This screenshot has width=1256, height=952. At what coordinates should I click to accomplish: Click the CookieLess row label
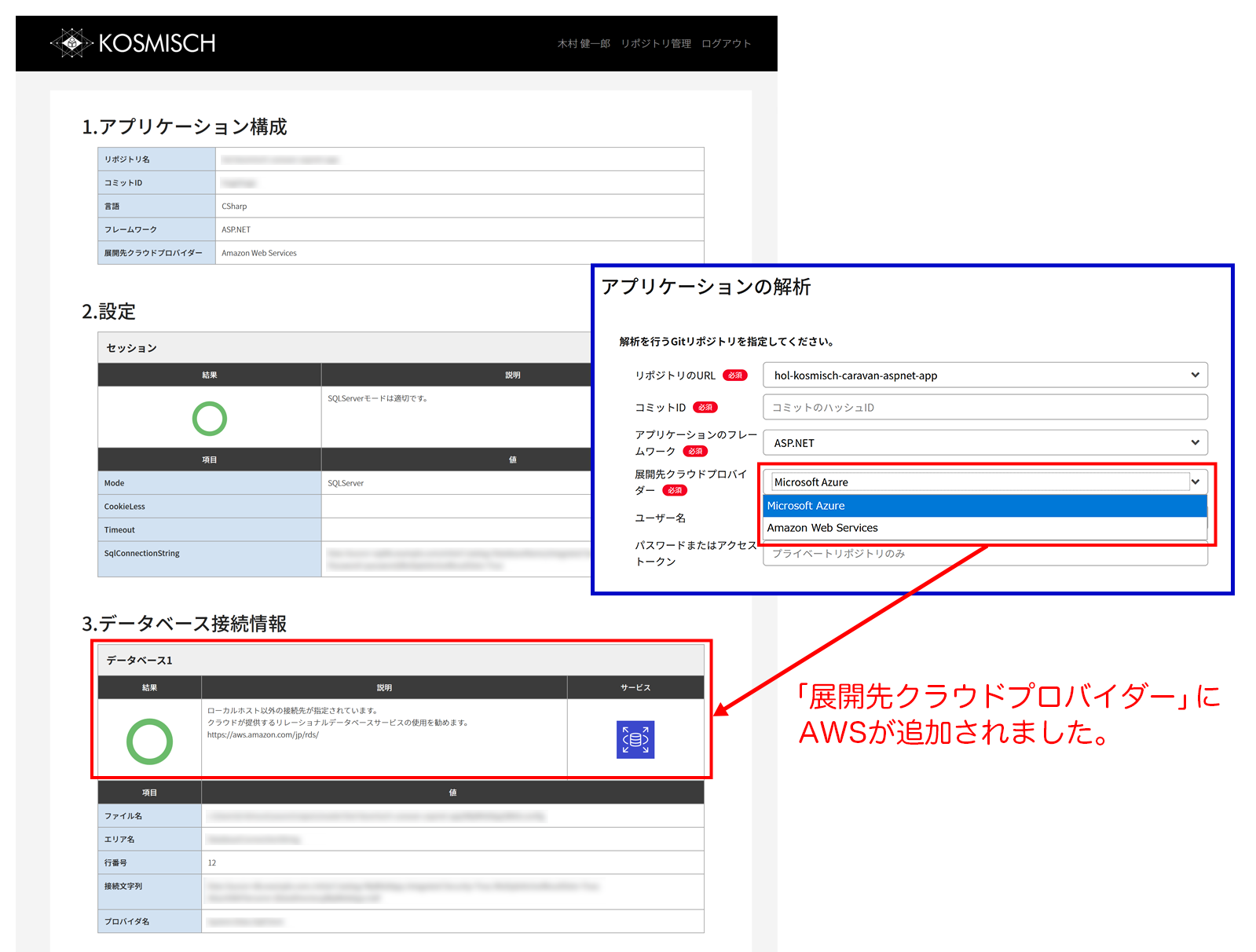click(209, 507)
